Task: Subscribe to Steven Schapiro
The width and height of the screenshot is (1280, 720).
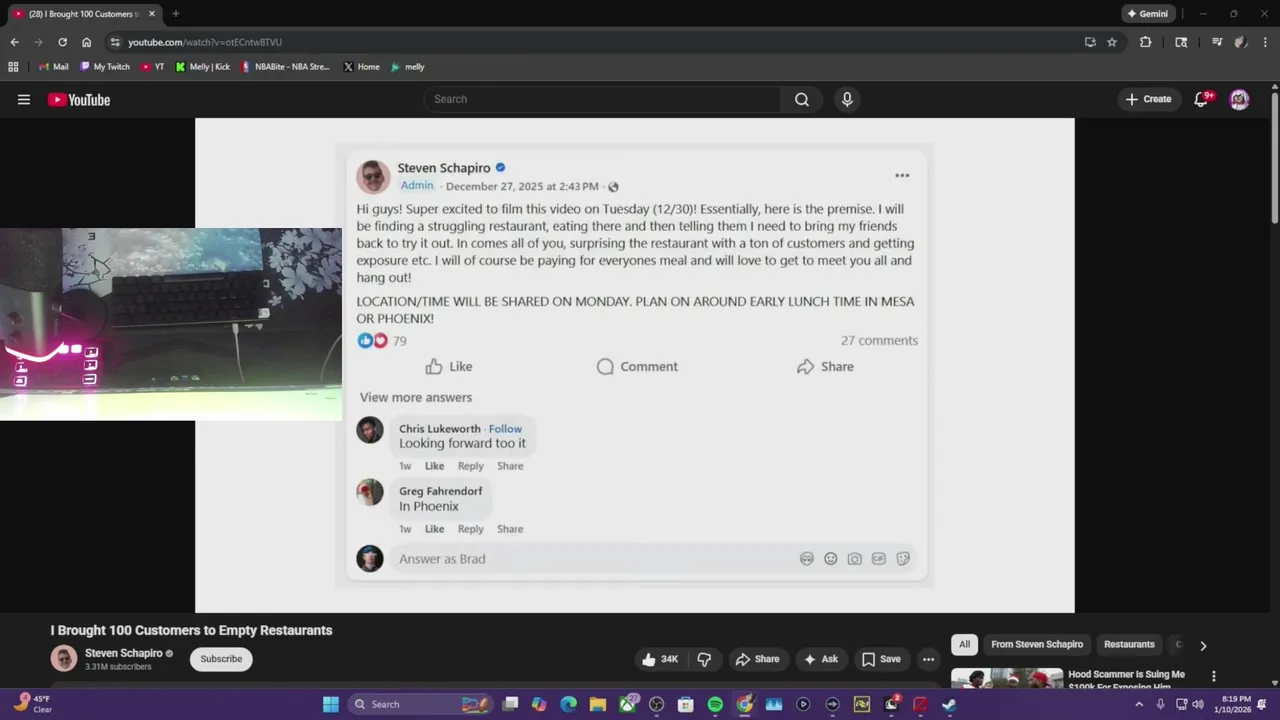Action: (221, 659)
